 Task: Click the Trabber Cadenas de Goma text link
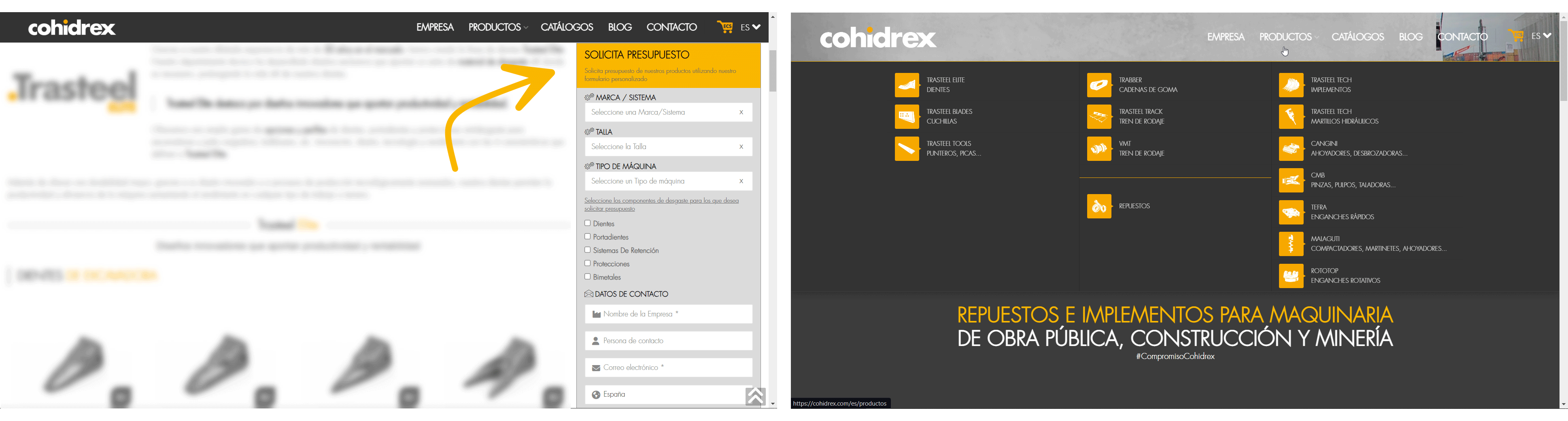click(1148, 85)
